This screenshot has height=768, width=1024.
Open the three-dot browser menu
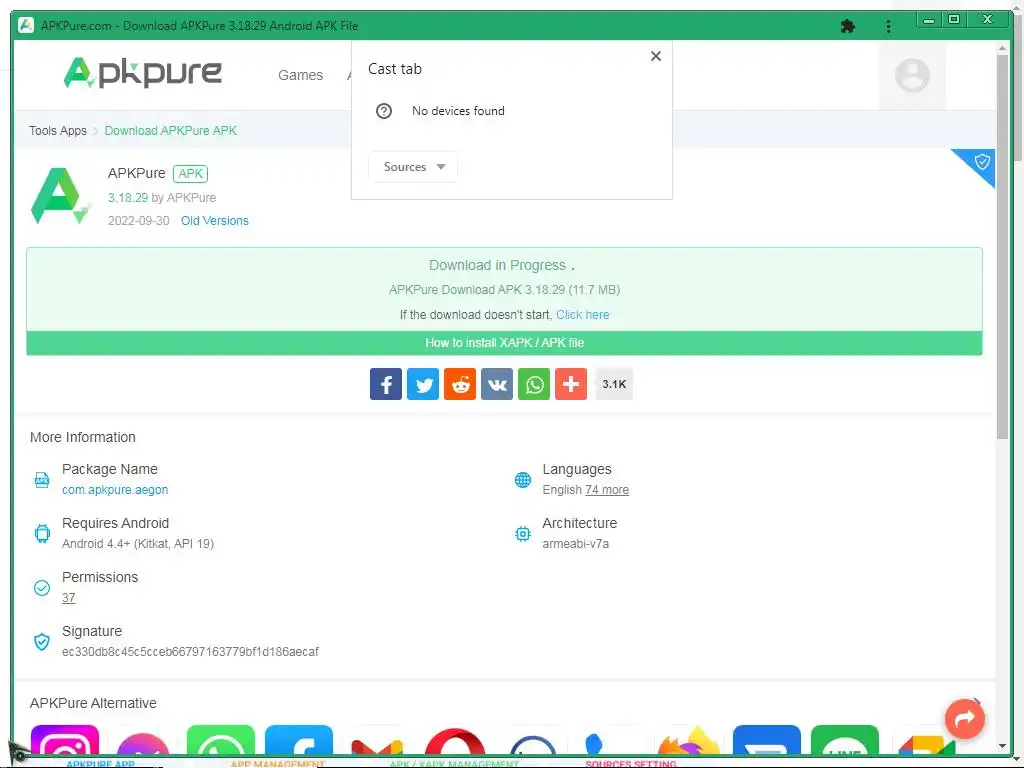point(888,26)
